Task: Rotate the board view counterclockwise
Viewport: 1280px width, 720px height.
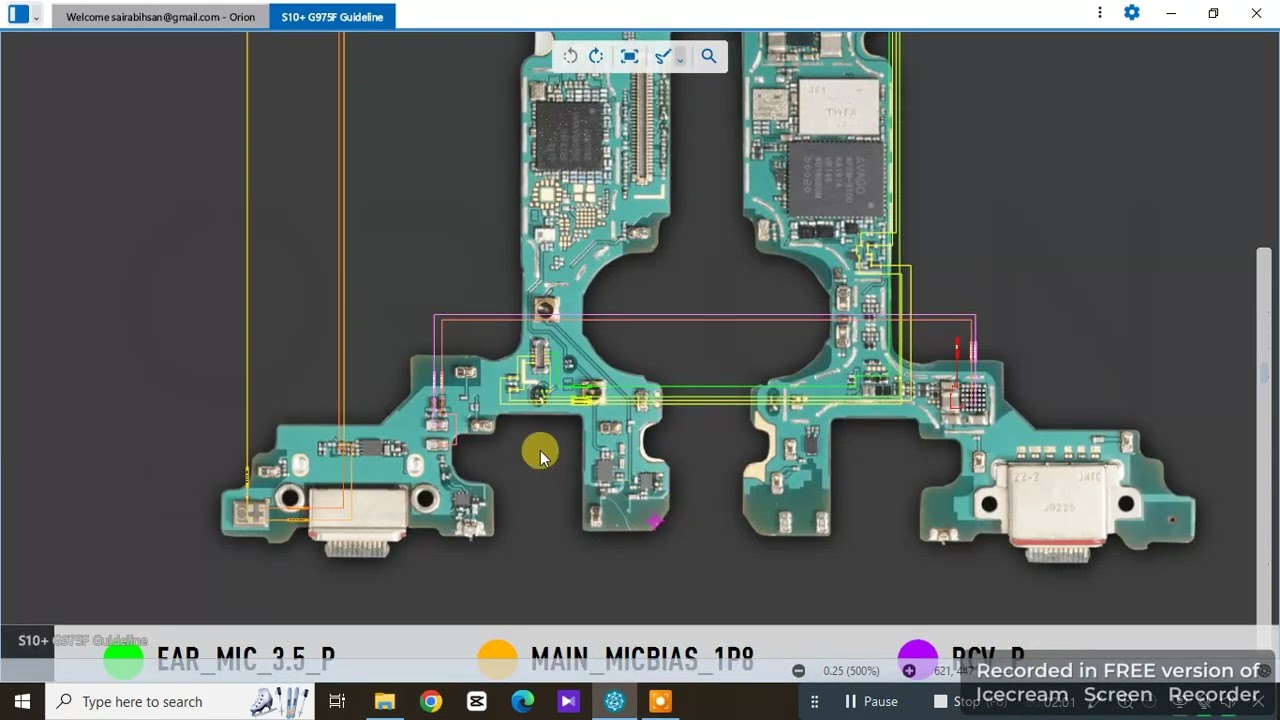Action: [x=570, y=57]
